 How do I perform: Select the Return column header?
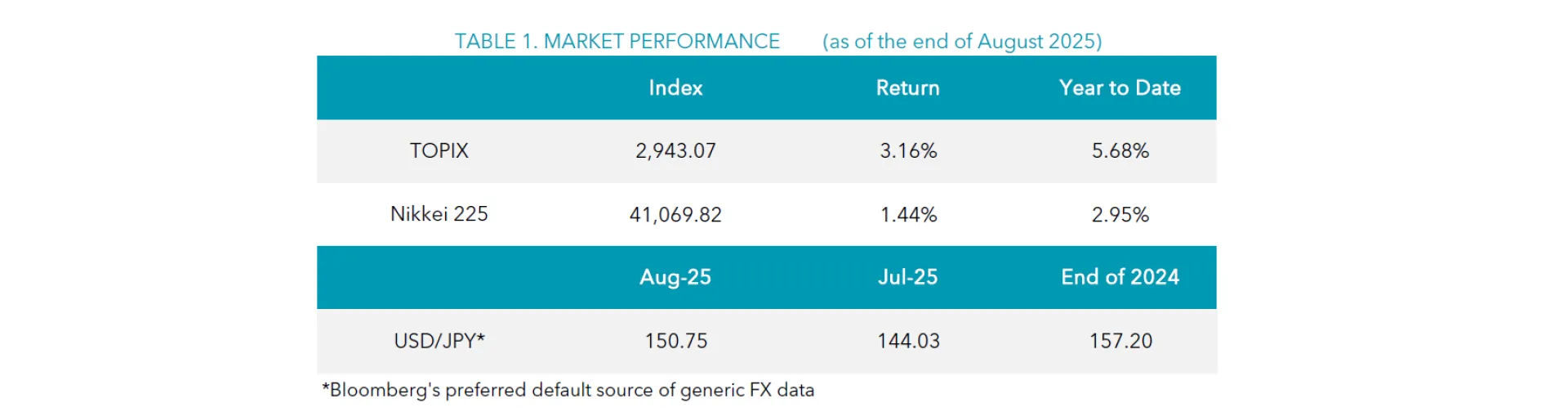pos(907,88)
